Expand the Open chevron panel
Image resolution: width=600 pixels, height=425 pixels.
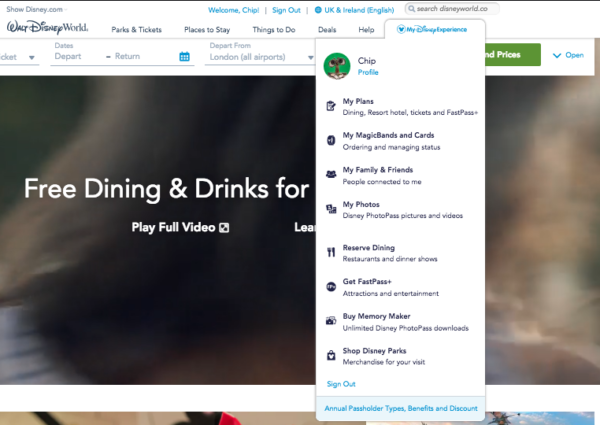click(x=567, y=55)
